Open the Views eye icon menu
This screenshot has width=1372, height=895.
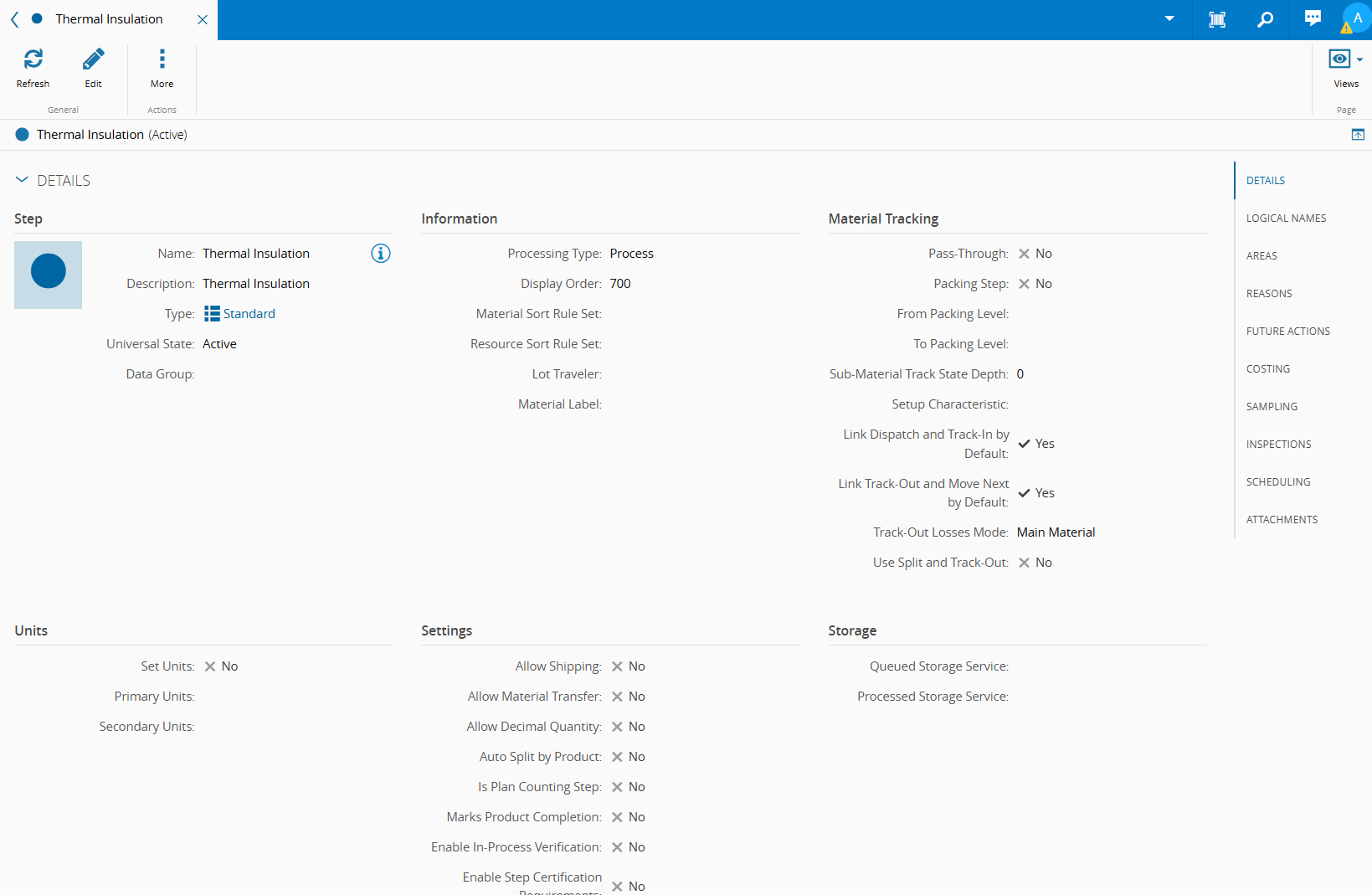point(1346,59)
